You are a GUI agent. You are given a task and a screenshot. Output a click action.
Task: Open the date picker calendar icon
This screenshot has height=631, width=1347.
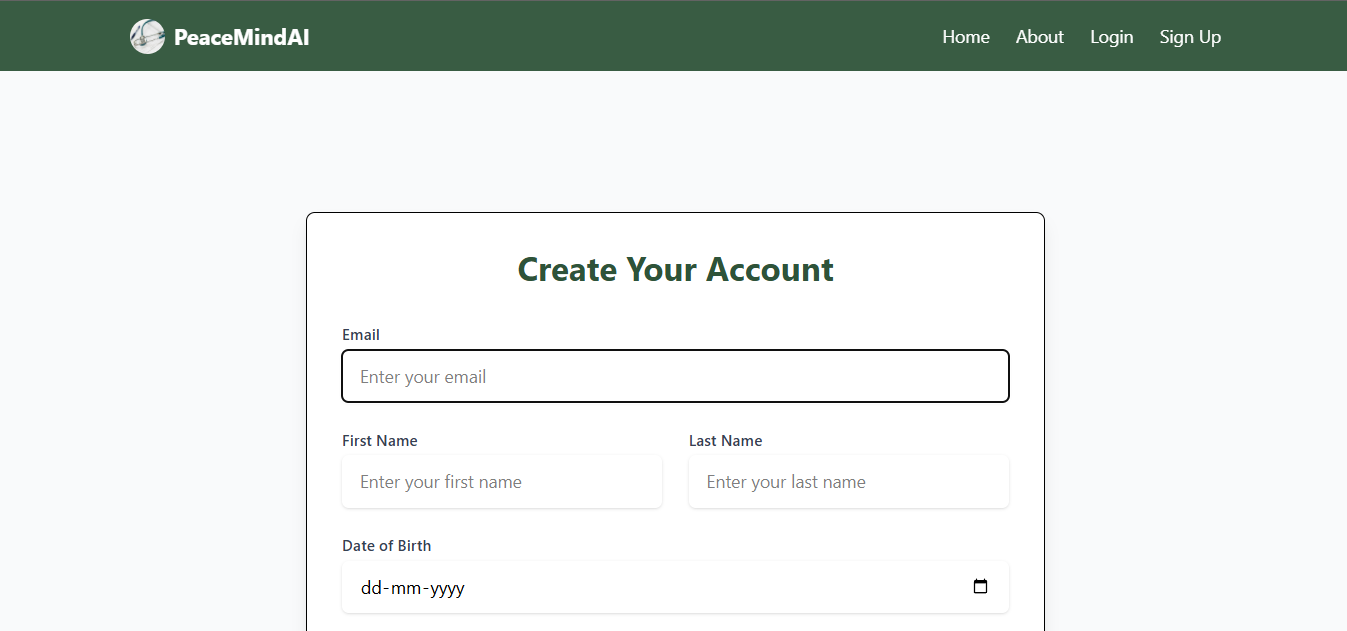[x=980, y=587]
